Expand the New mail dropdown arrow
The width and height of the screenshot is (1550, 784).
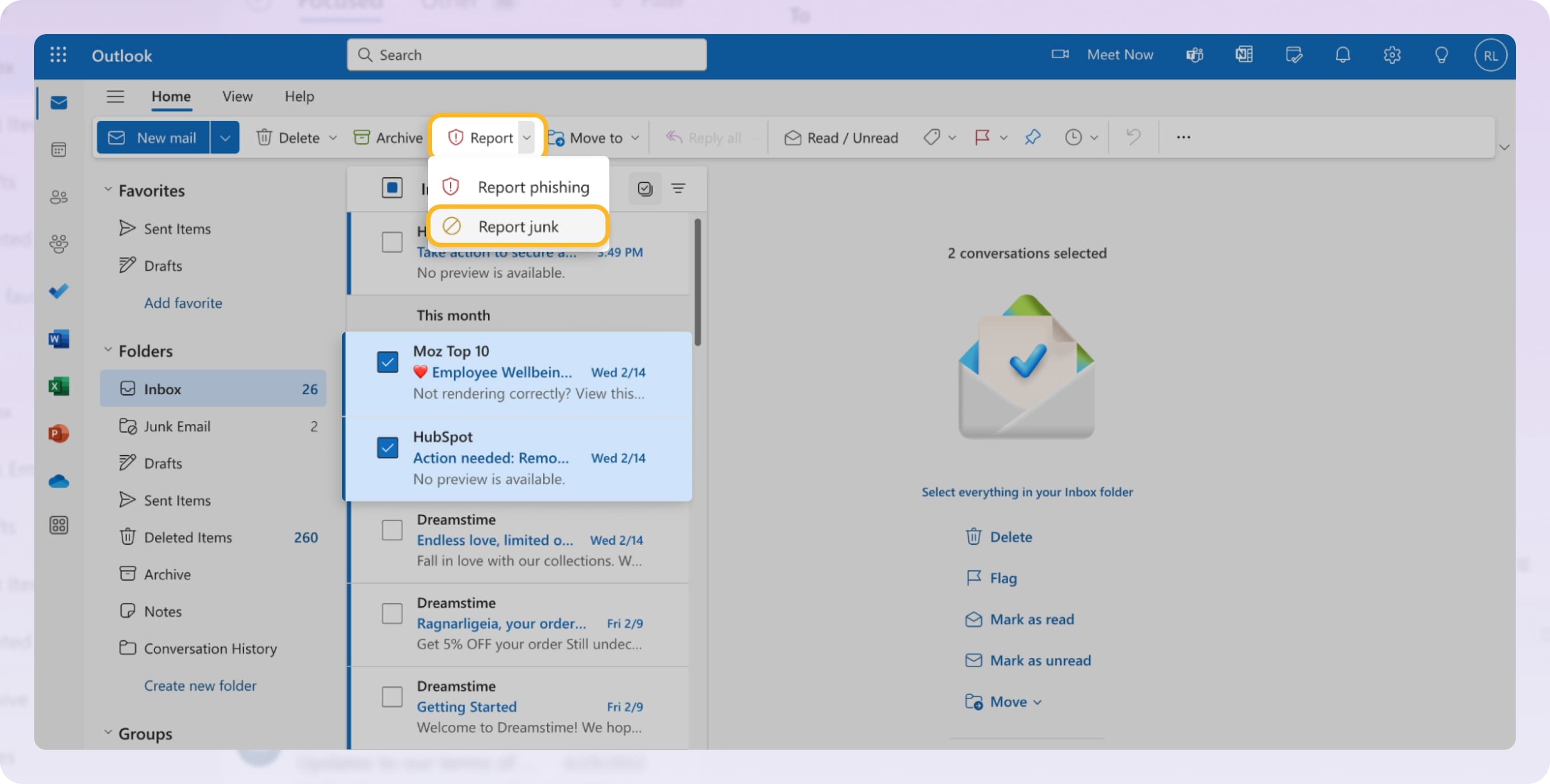tap(225, 137)
